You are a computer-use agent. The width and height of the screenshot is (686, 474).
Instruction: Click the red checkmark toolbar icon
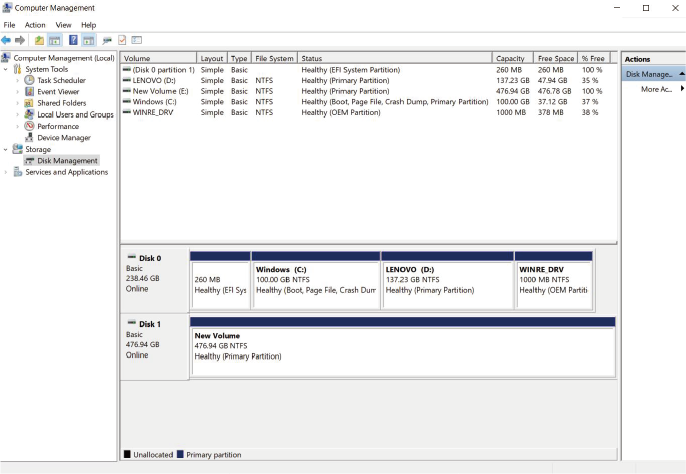122,40
